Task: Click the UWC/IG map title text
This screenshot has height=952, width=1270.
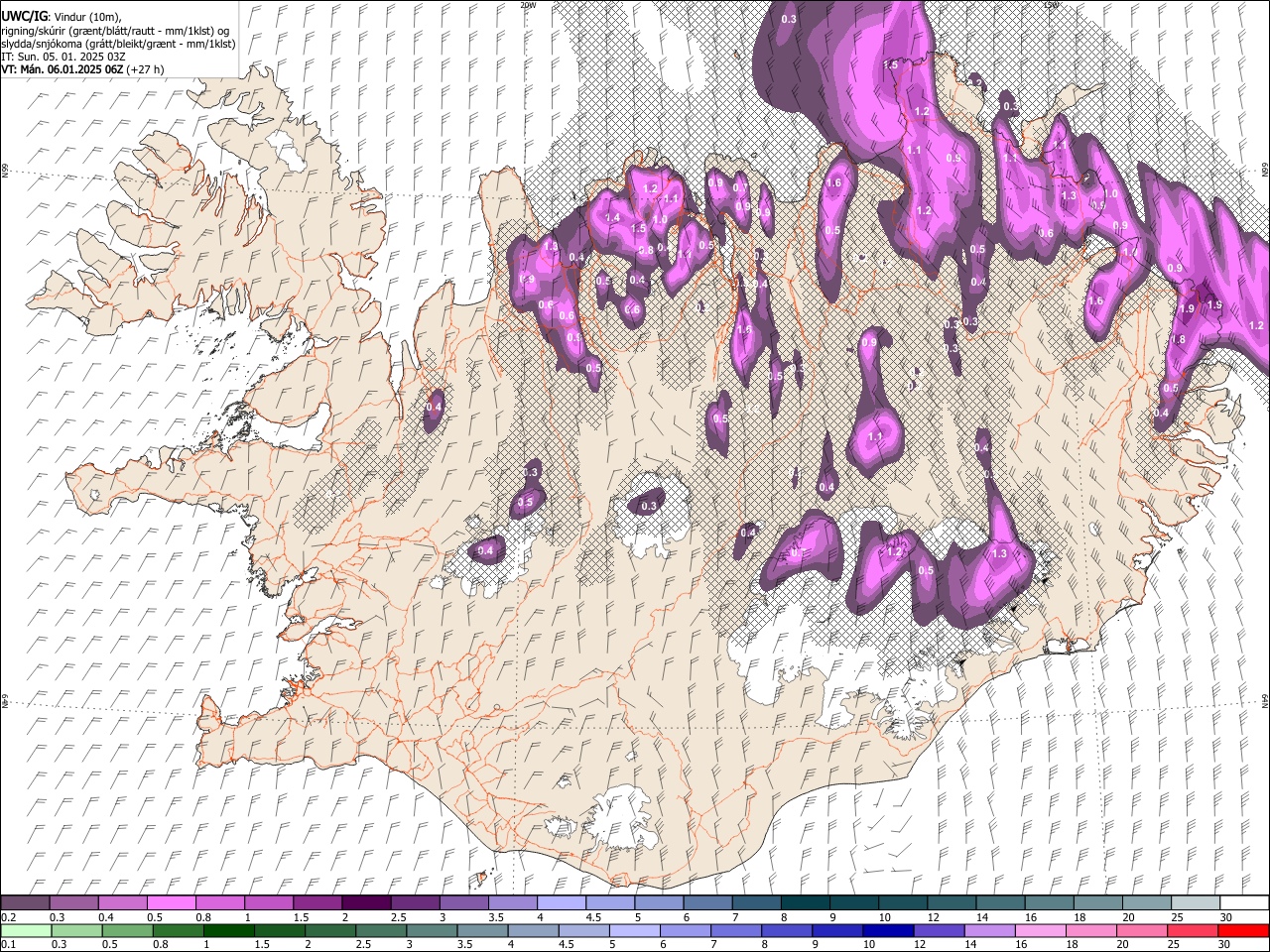Action: tap(24, 16)
